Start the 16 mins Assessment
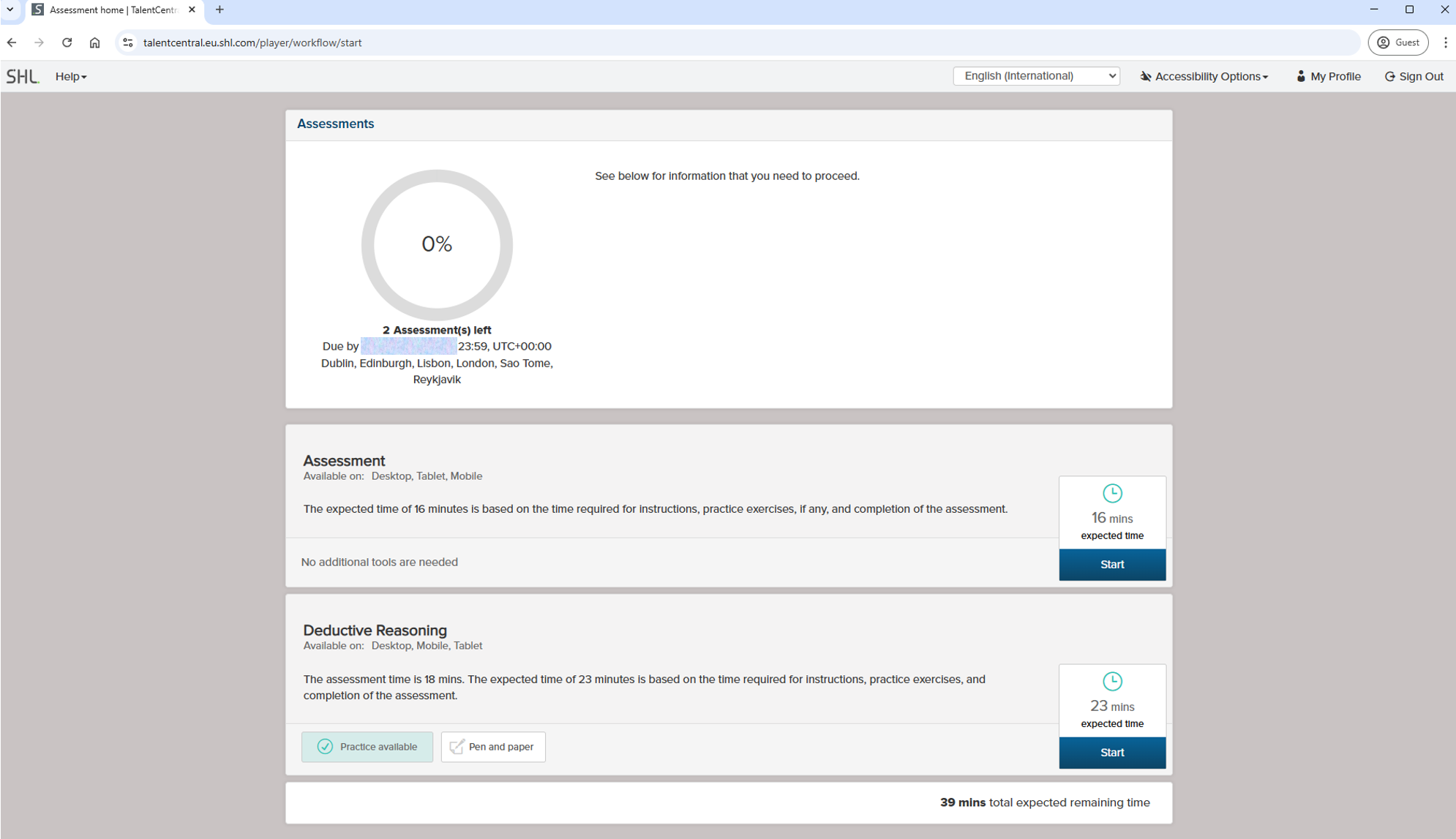This screenshot has width=1456, height=839. click(1112, 564)
